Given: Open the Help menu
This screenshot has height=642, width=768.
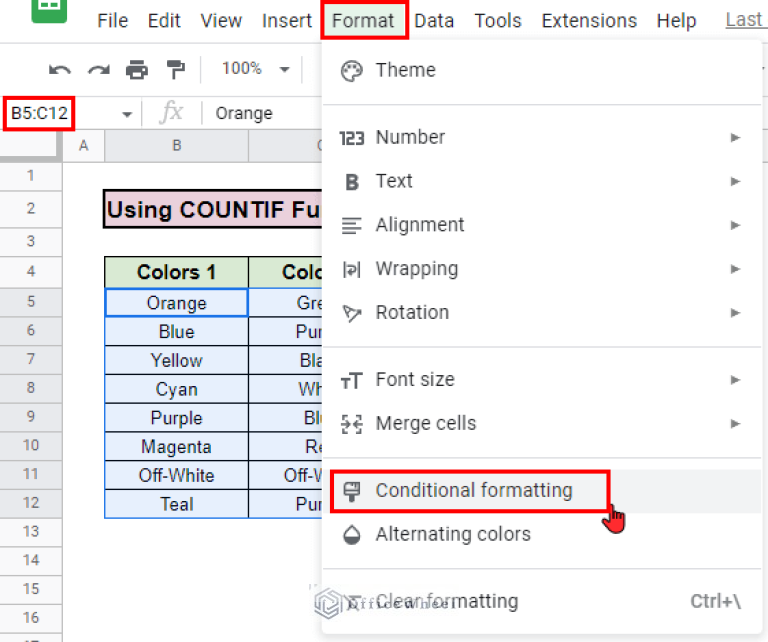Looking at the screenshot, I should (x=676, y=21).
